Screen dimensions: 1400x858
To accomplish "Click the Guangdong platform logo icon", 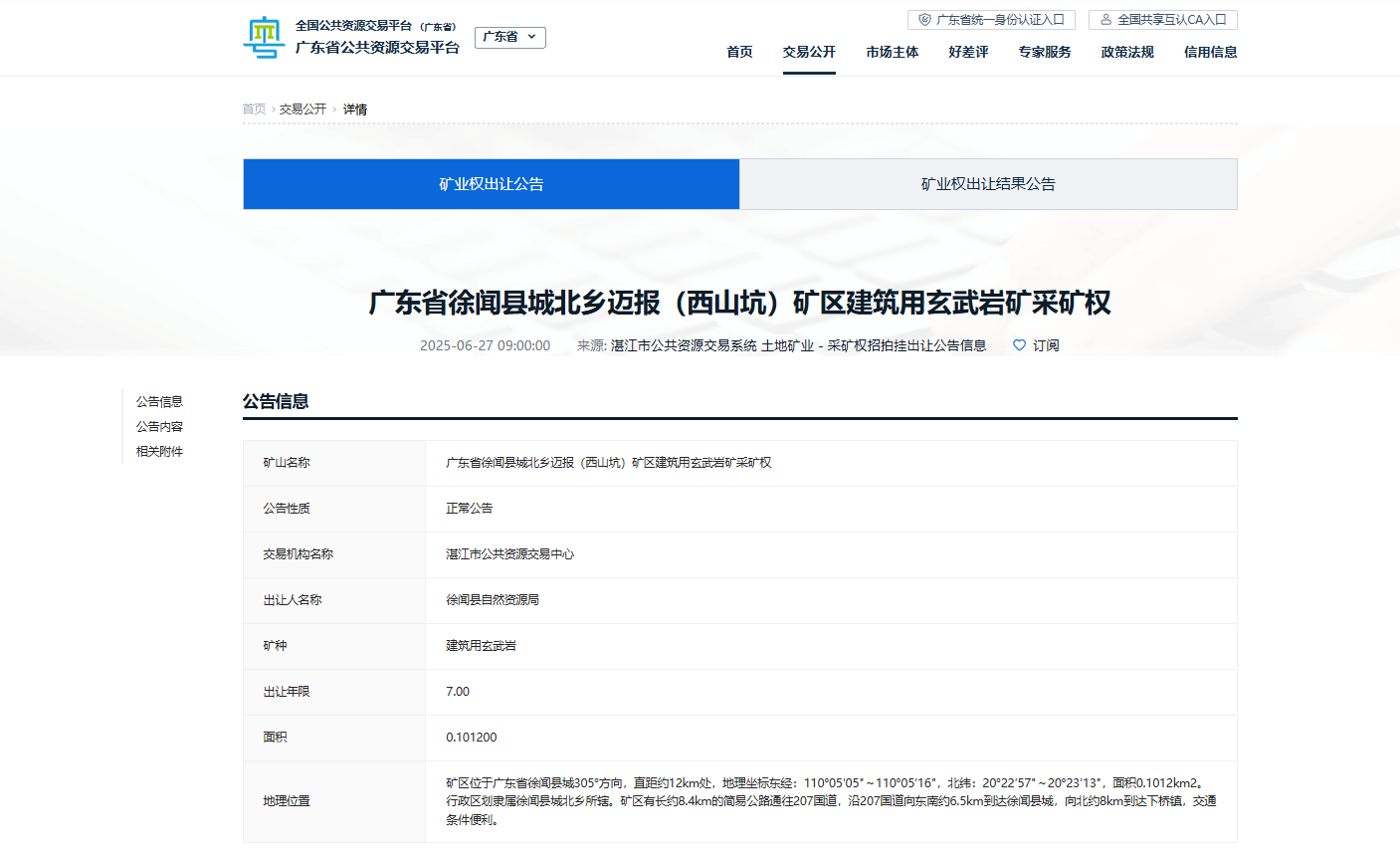I will pyautogui.click(x=264, y=37).
